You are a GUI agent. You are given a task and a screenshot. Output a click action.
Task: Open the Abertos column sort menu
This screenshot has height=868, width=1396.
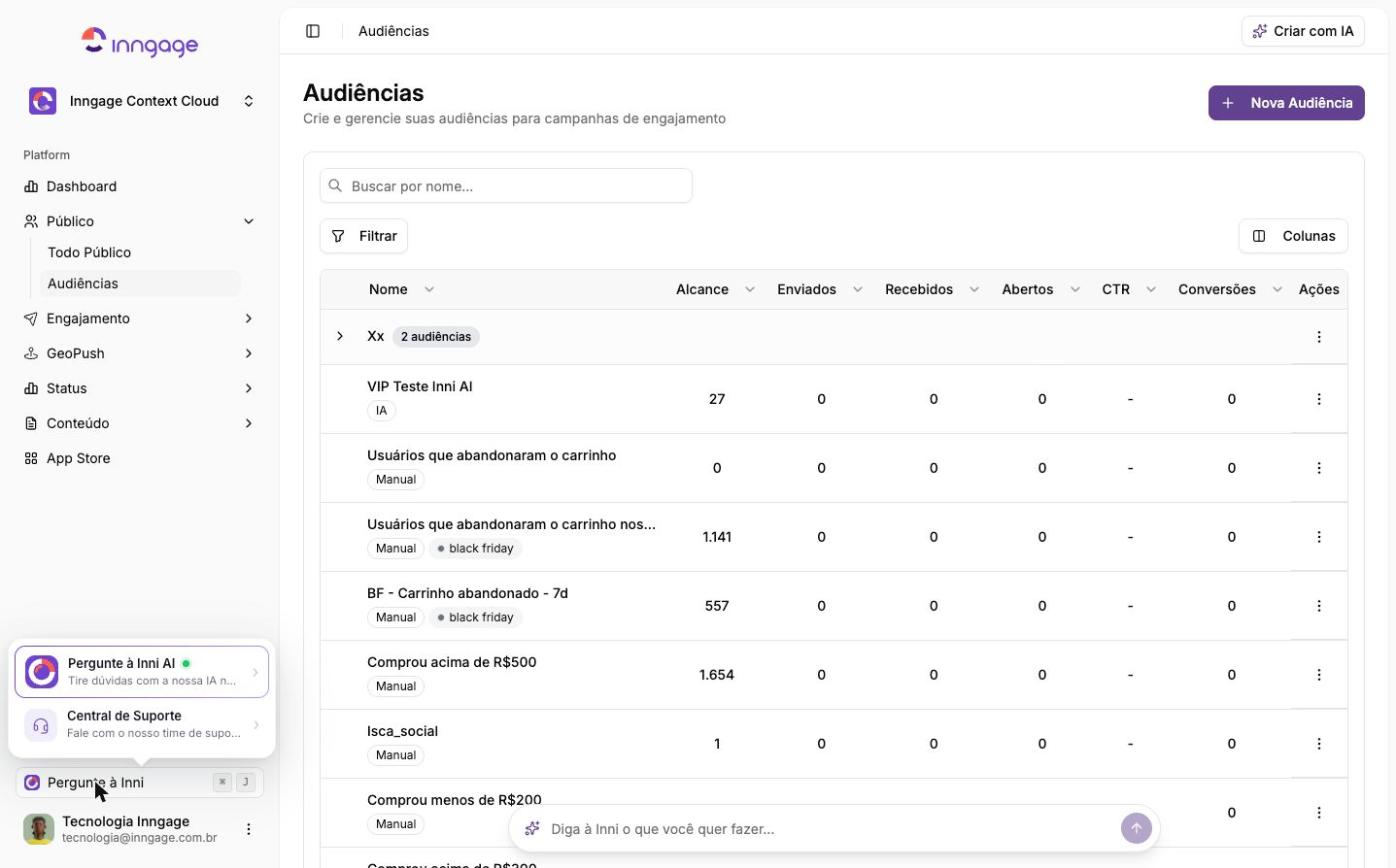(x=1075, y=289)
